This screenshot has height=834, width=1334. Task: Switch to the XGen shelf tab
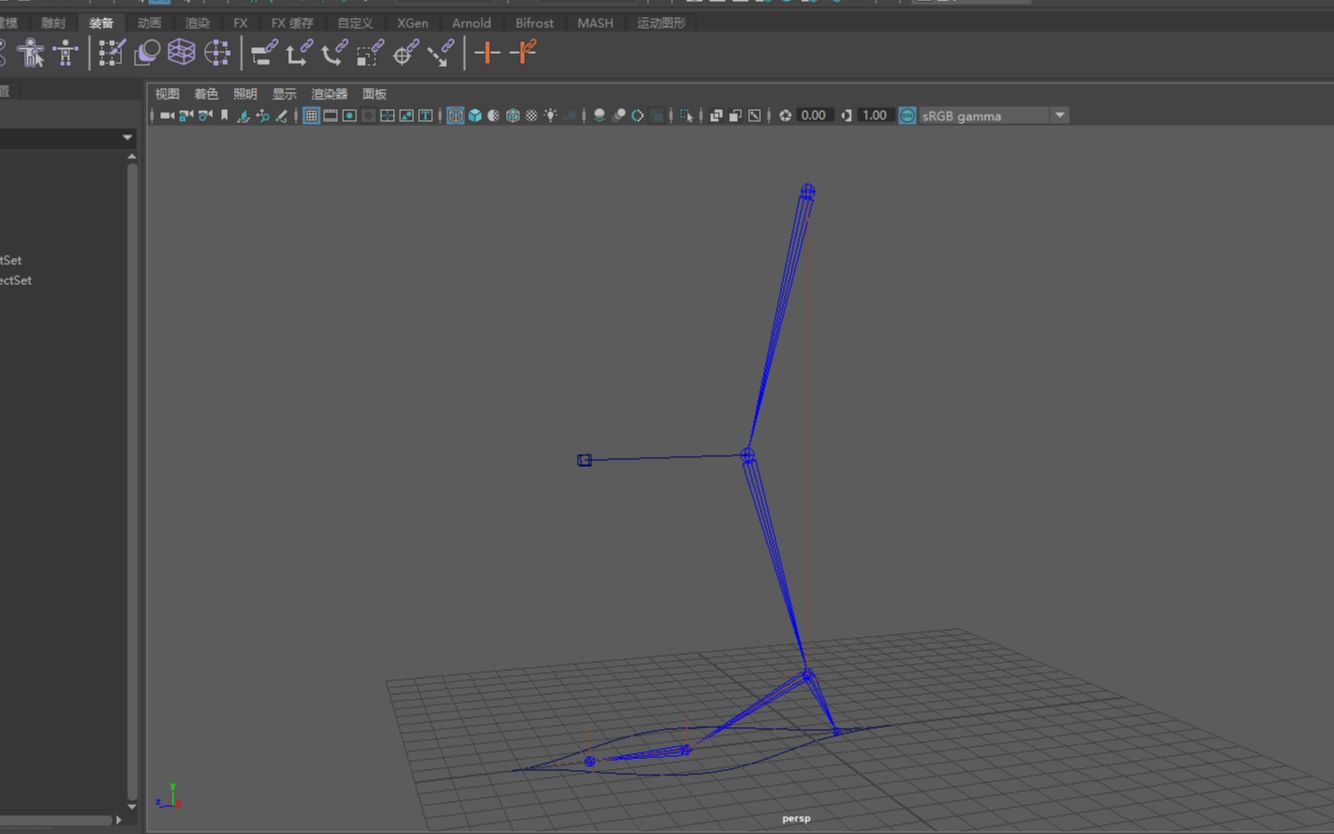[x=412, y=23]
